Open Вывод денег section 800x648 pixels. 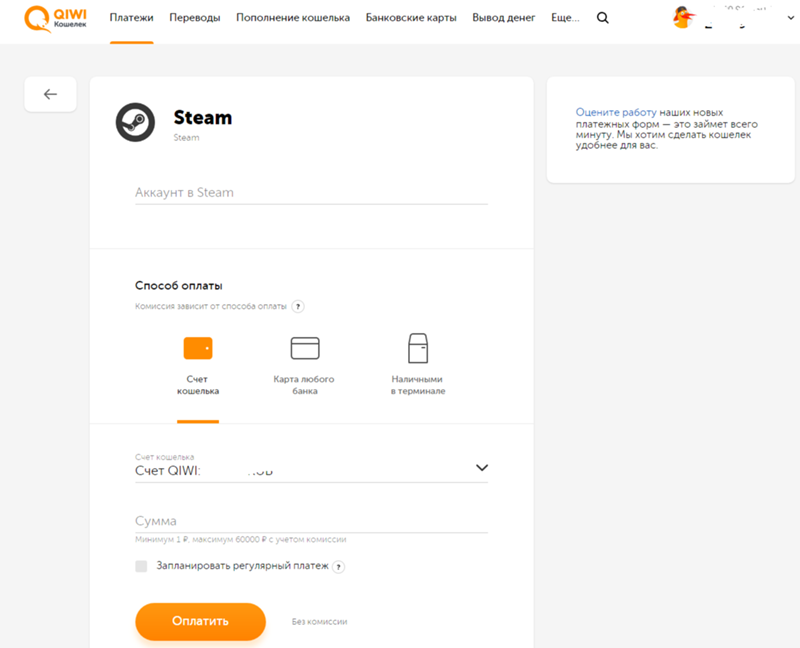point(504,18)
